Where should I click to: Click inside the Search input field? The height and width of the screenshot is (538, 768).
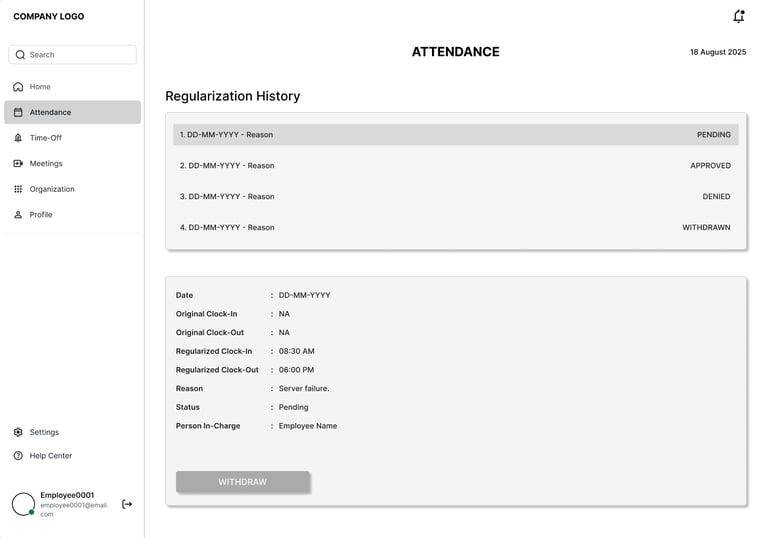tap(80, 55)
